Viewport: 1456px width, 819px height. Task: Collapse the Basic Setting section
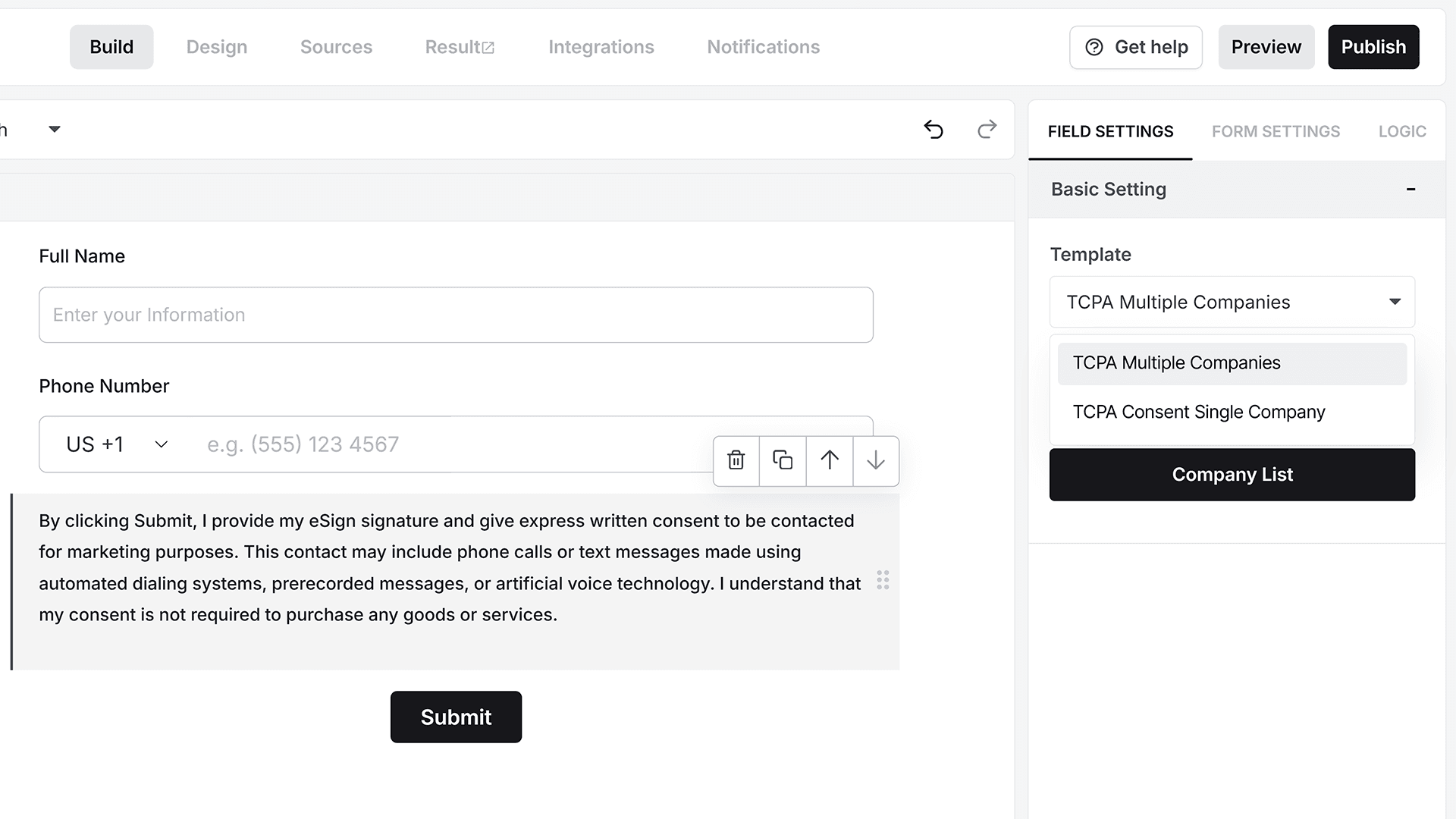pos(1410,189)
